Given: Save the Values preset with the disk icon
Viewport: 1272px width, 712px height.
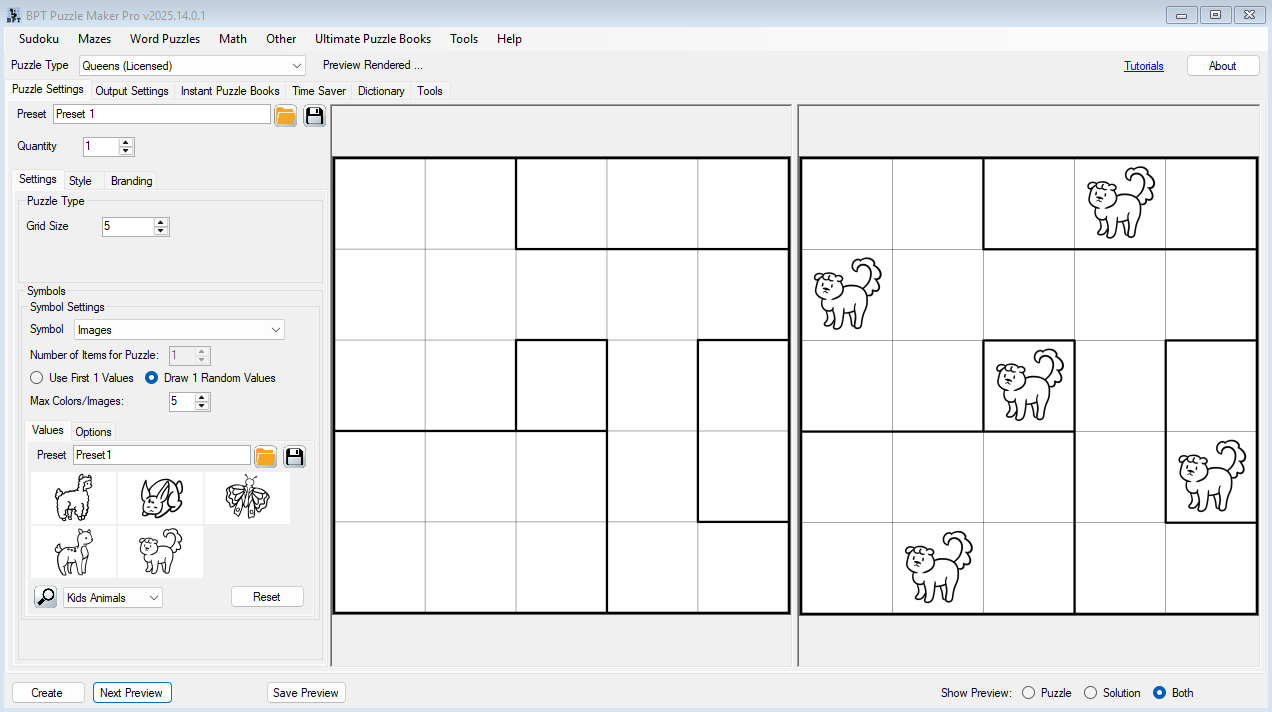Looking at the screenshot, I should point(294,457).
